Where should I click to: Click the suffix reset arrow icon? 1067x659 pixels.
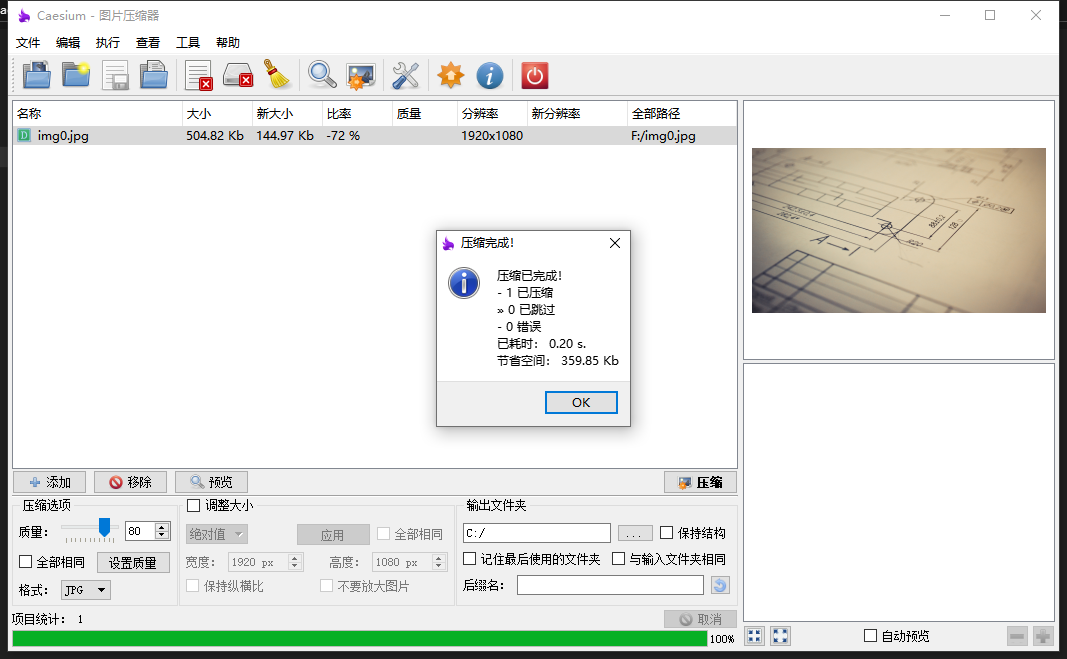pos(720,585)
